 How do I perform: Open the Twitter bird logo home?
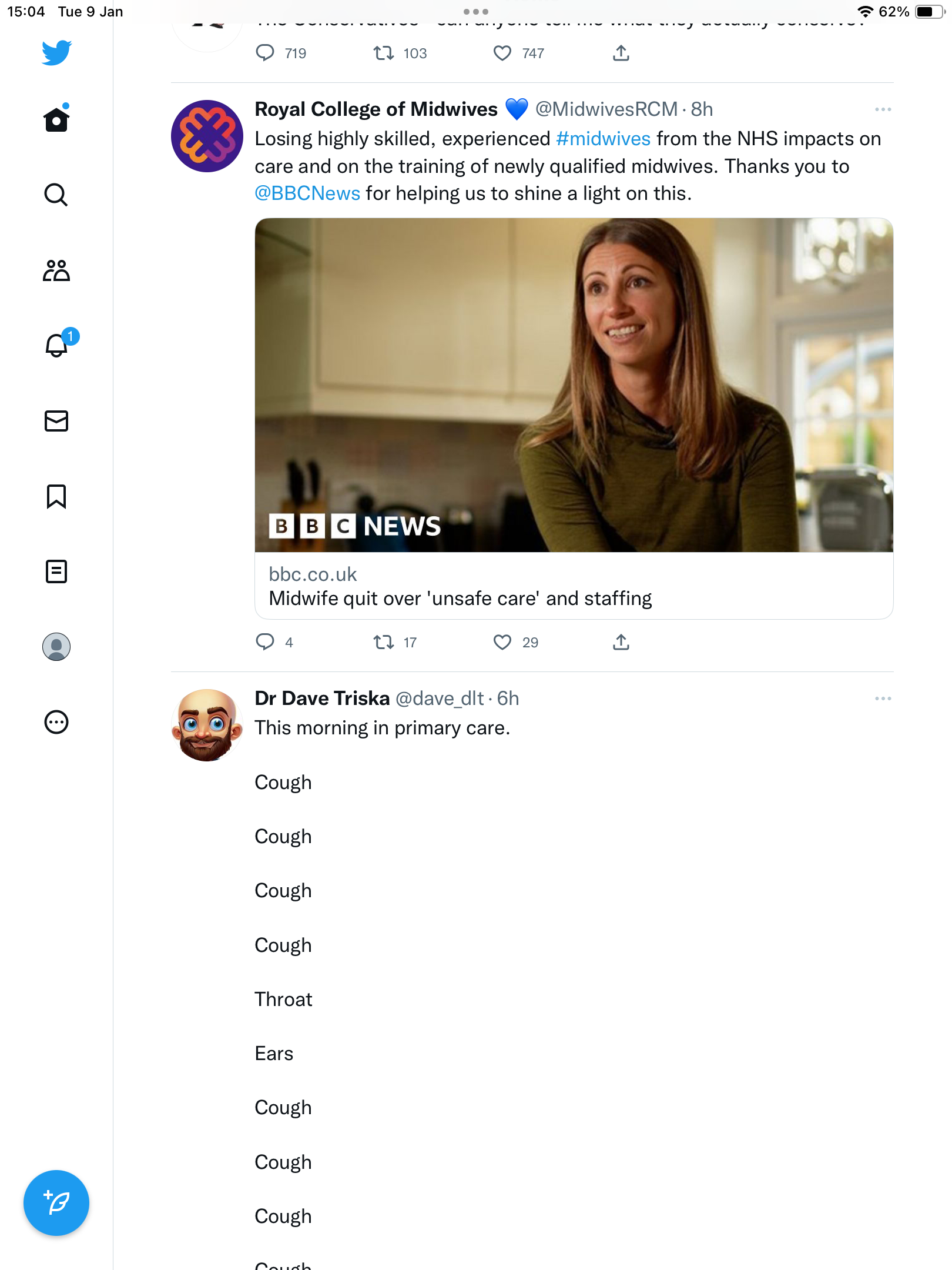(56, 53)
